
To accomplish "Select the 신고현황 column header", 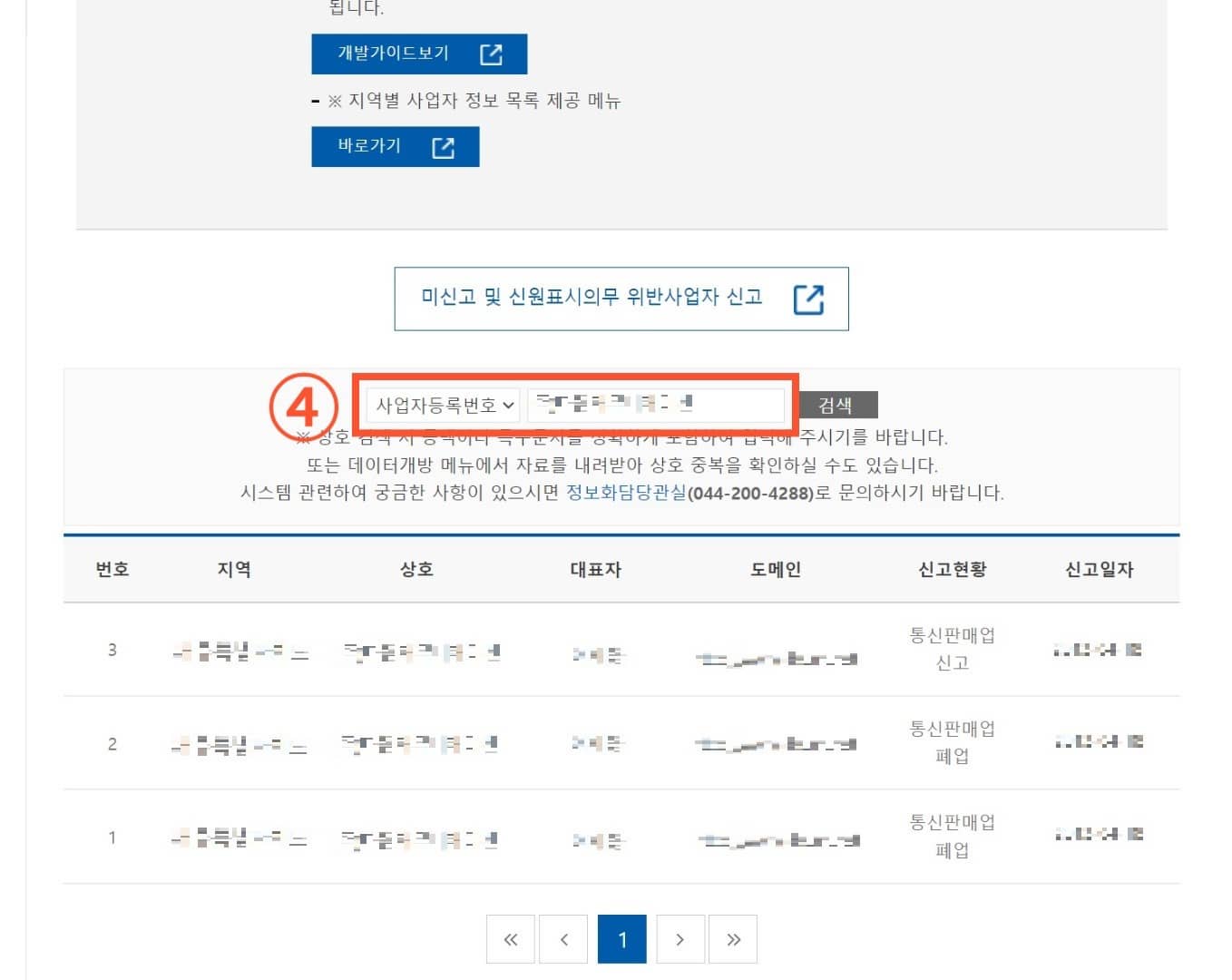I will tap(951, 569).
